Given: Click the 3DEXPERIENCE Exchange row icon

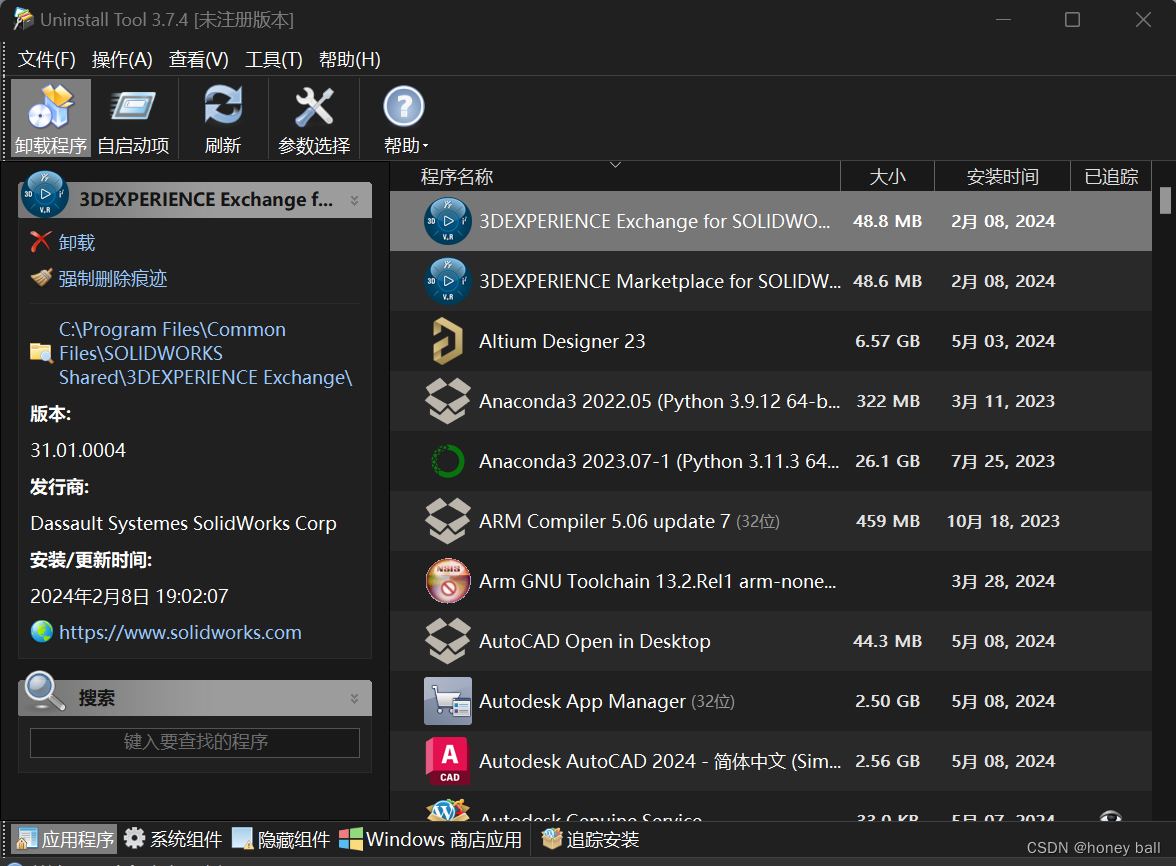Looking at the screenshot, I should (x=448, y=220).
